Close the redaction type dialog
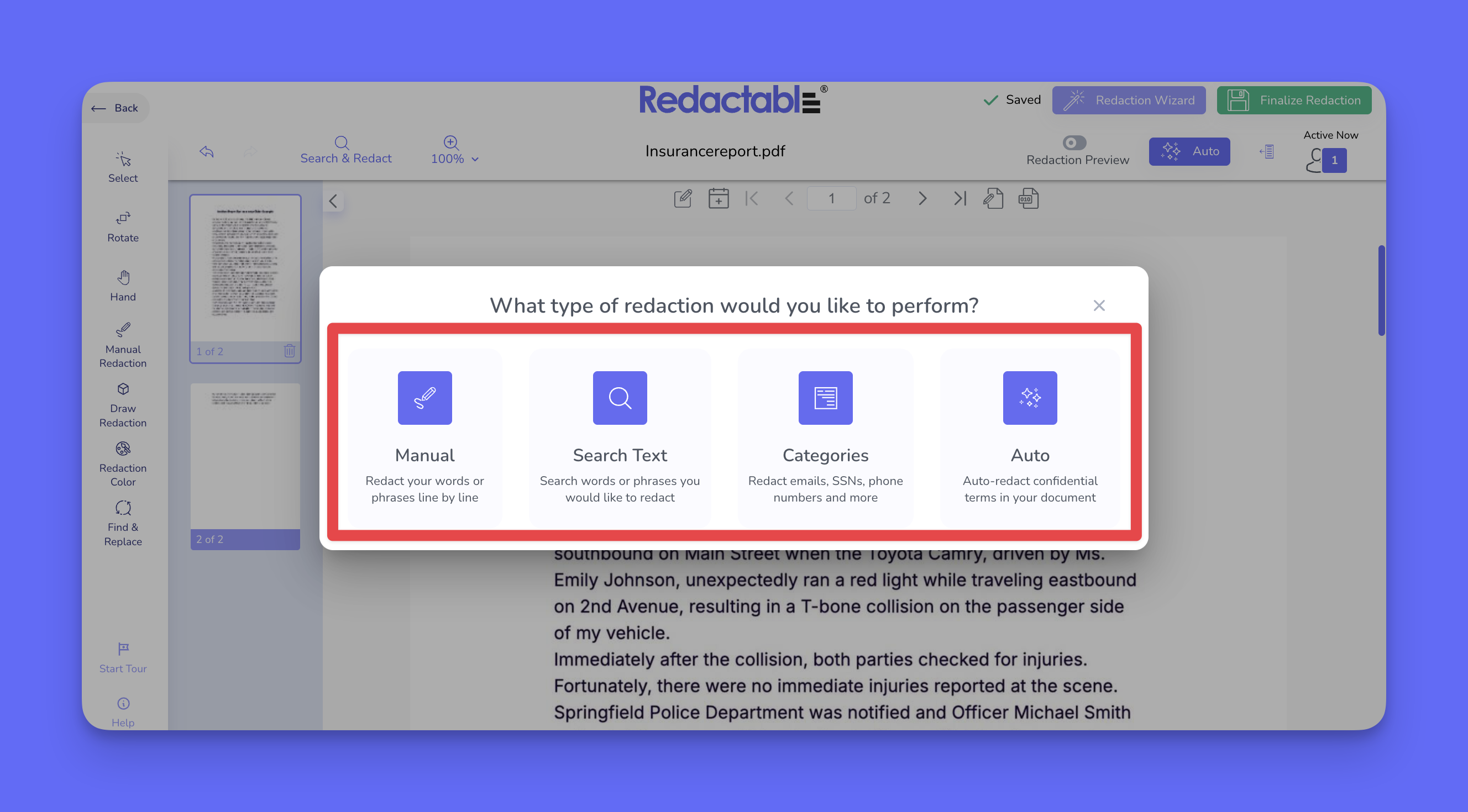The image size is (1468, 812). coord(1099,305)
